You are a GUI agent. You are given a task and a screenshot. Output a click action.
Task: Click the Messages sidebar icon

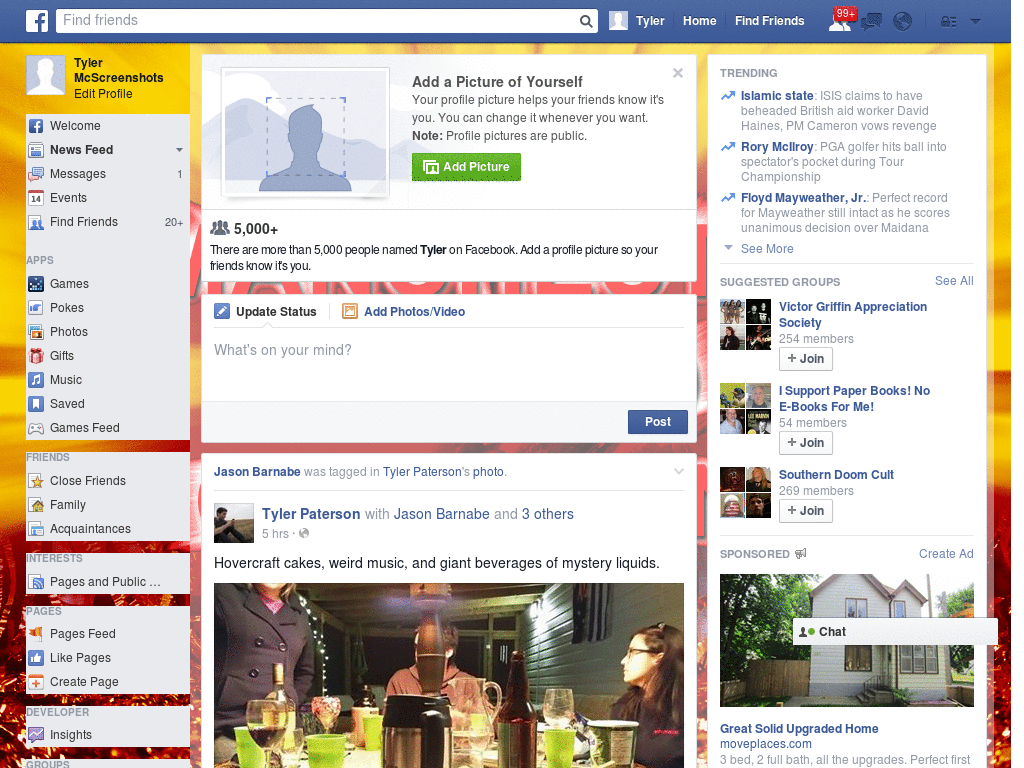coord(36,174)
